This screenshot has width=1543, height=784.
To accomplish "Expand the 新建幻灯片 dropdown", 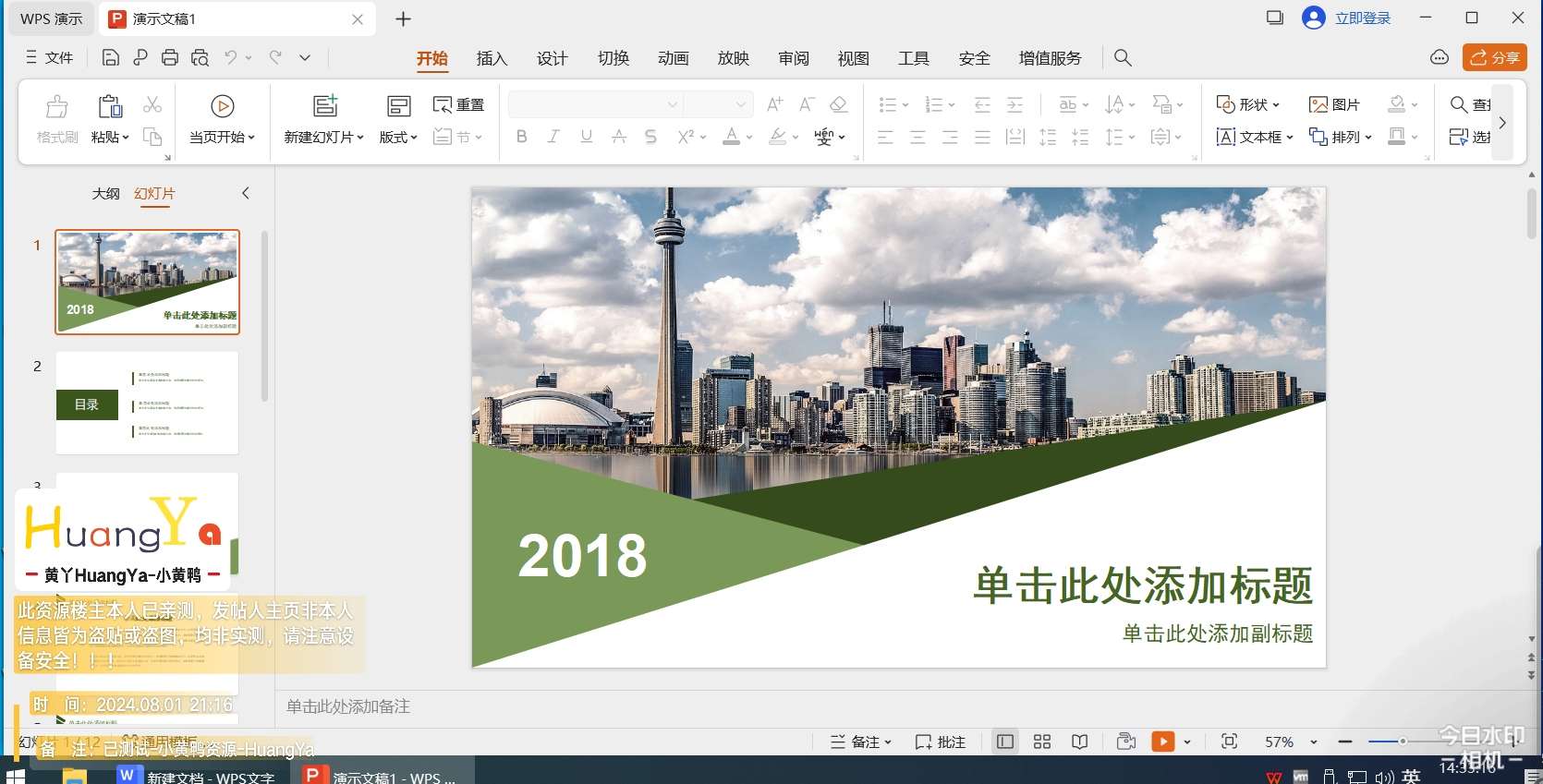I will click(x=360, y=138).
